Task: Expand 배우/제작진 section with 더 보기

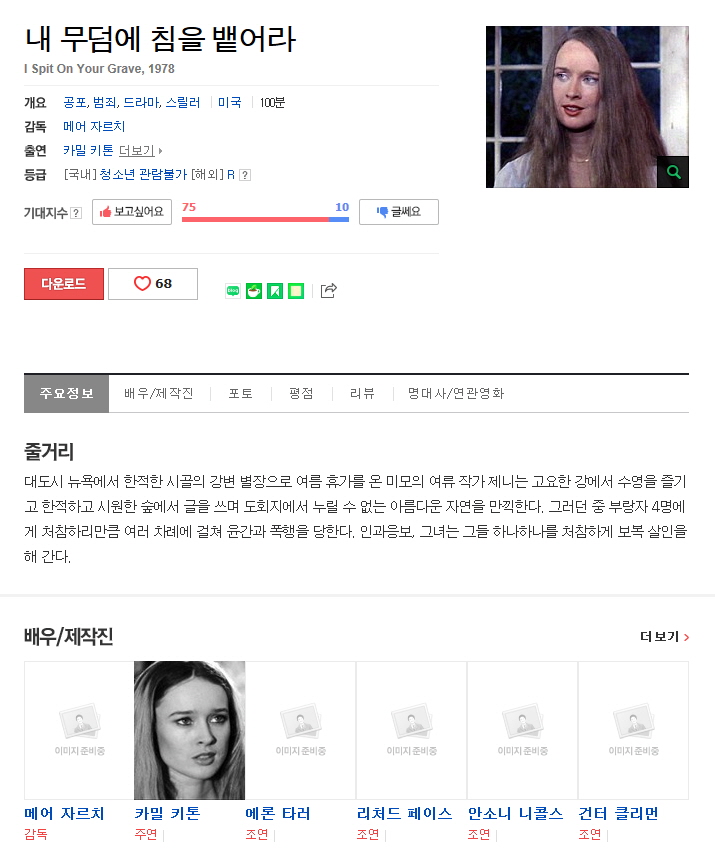Action: click(664, 636)
